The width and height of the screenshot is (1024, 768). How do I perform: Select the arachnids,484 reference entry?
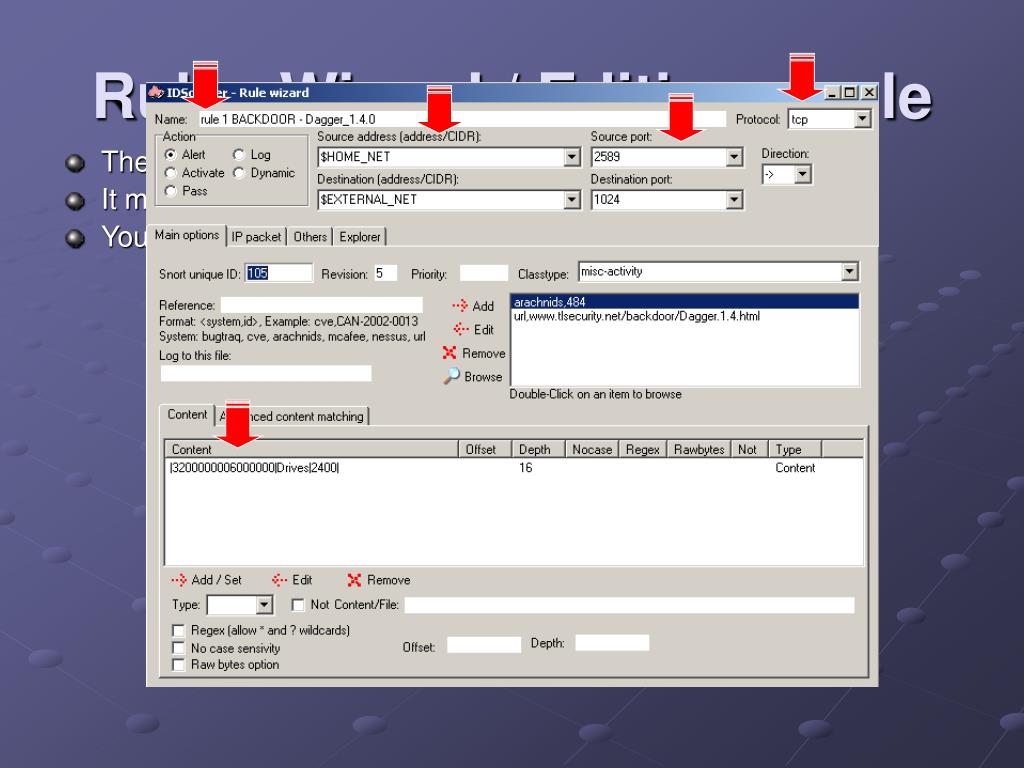[684, 302]
